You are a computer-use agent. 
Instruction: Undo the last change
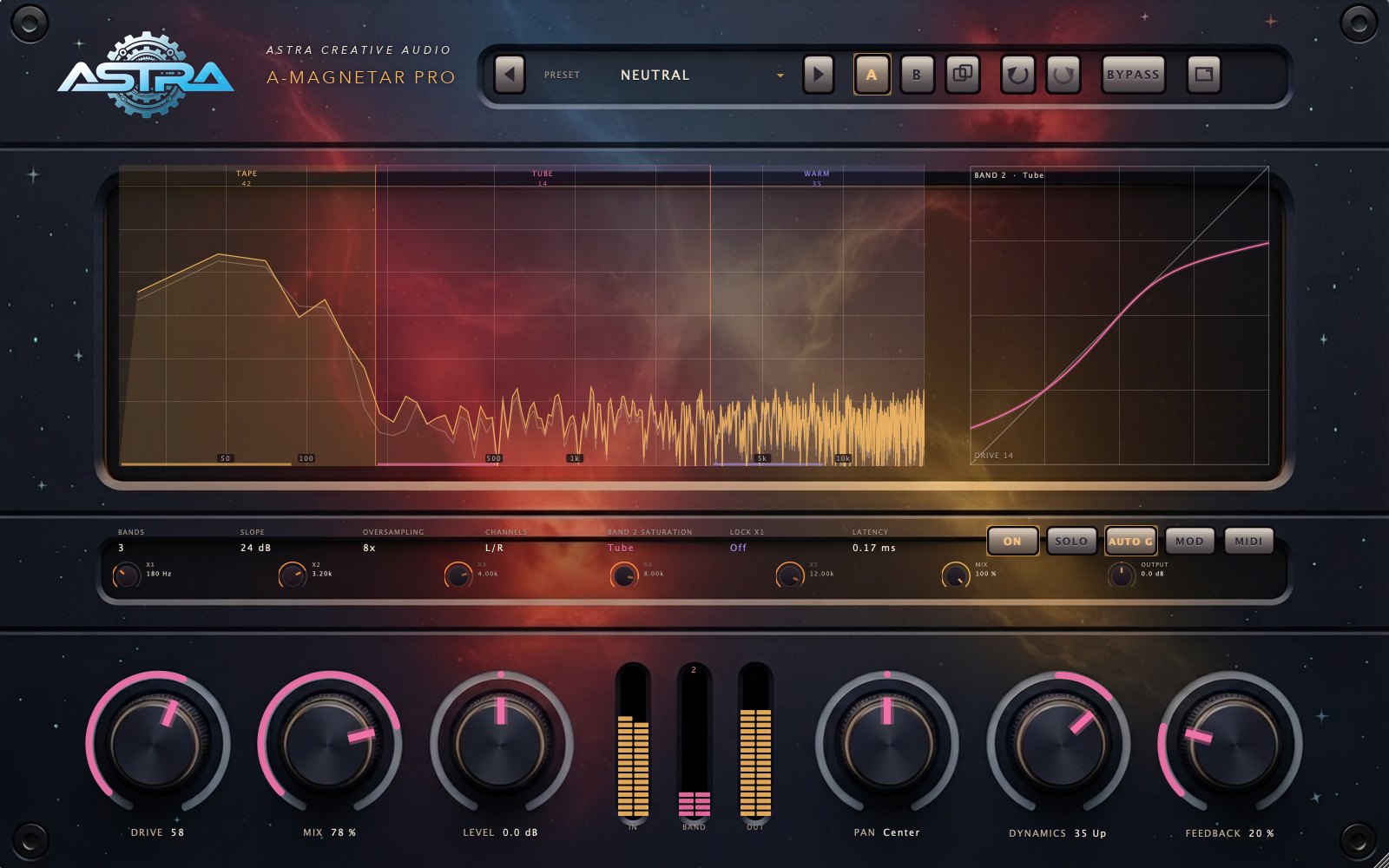[1017, 75]
